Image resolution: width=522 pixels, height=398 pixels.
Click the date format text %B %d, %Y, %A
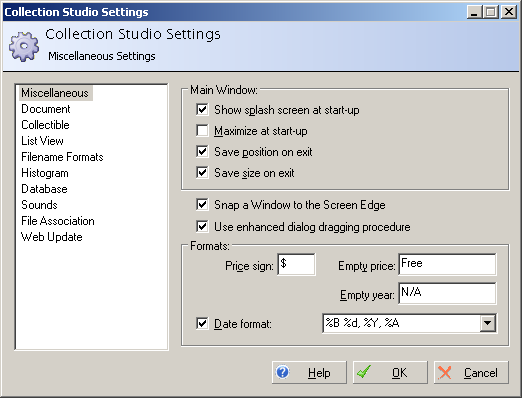pyautogui.click(x=362, y=323)
